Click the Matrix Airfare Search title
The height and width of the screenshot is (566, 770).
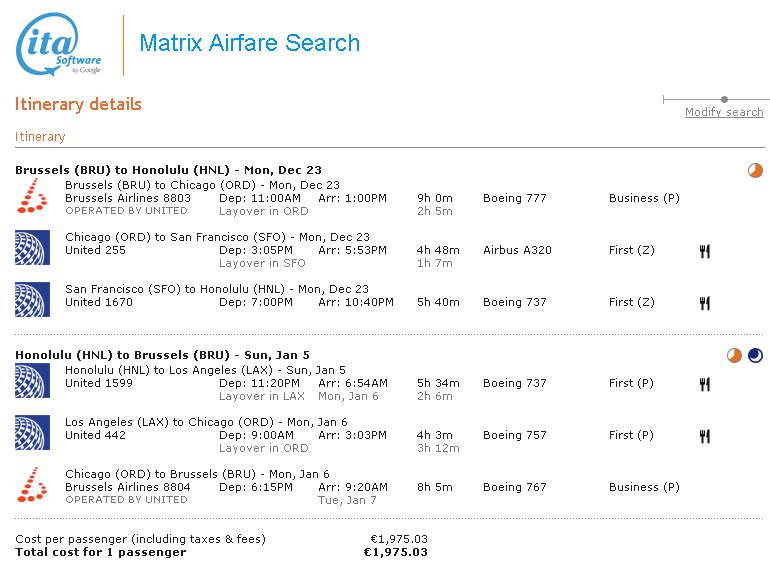tap(249, 43)
